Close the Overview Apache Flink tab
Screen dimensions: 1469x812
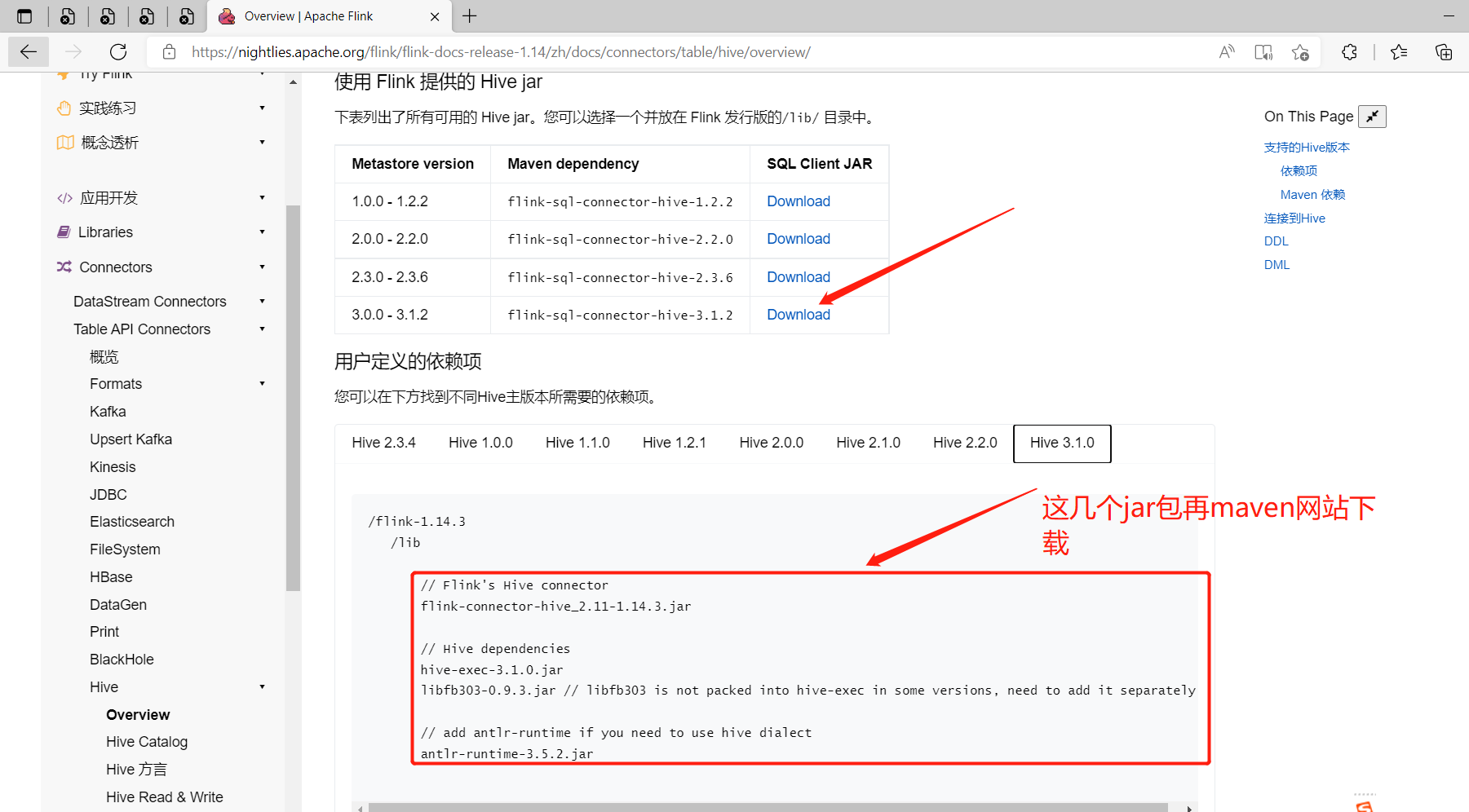(435, 16)
